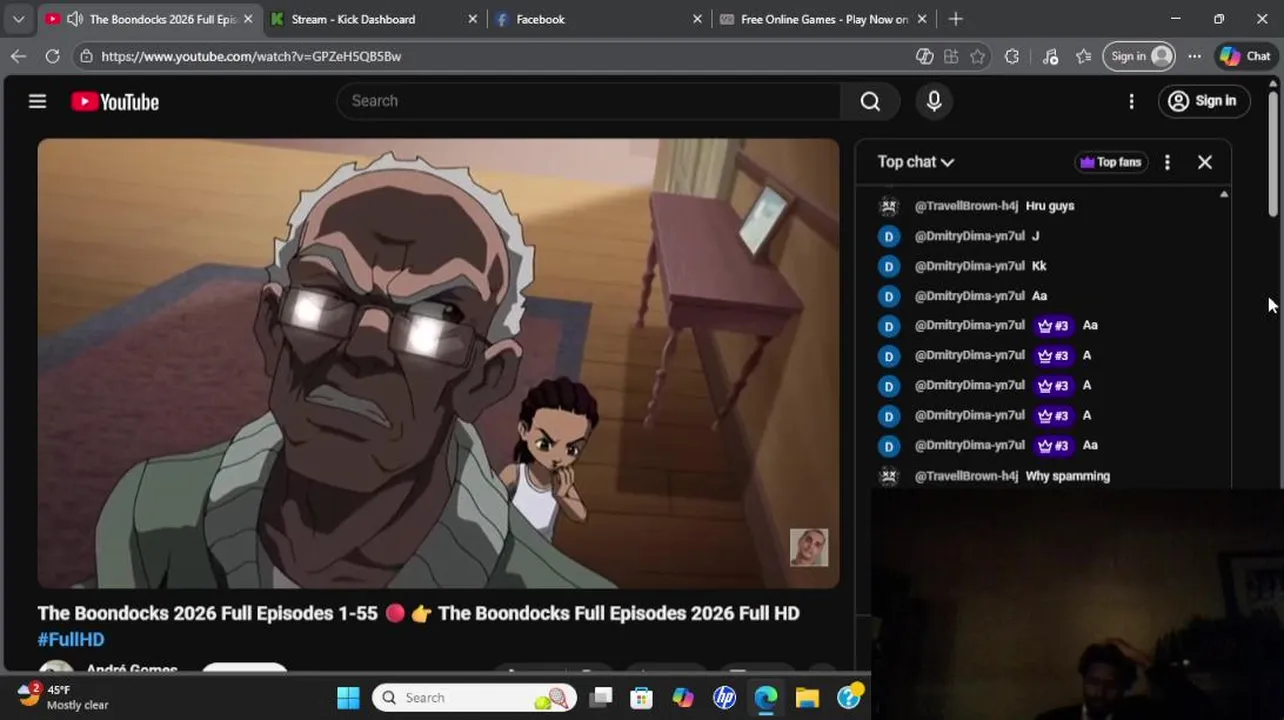Click the YouTube search magnifier button
Image resolution: width=1284 pixels, height=720 pixels.
[x=870, y=101]
